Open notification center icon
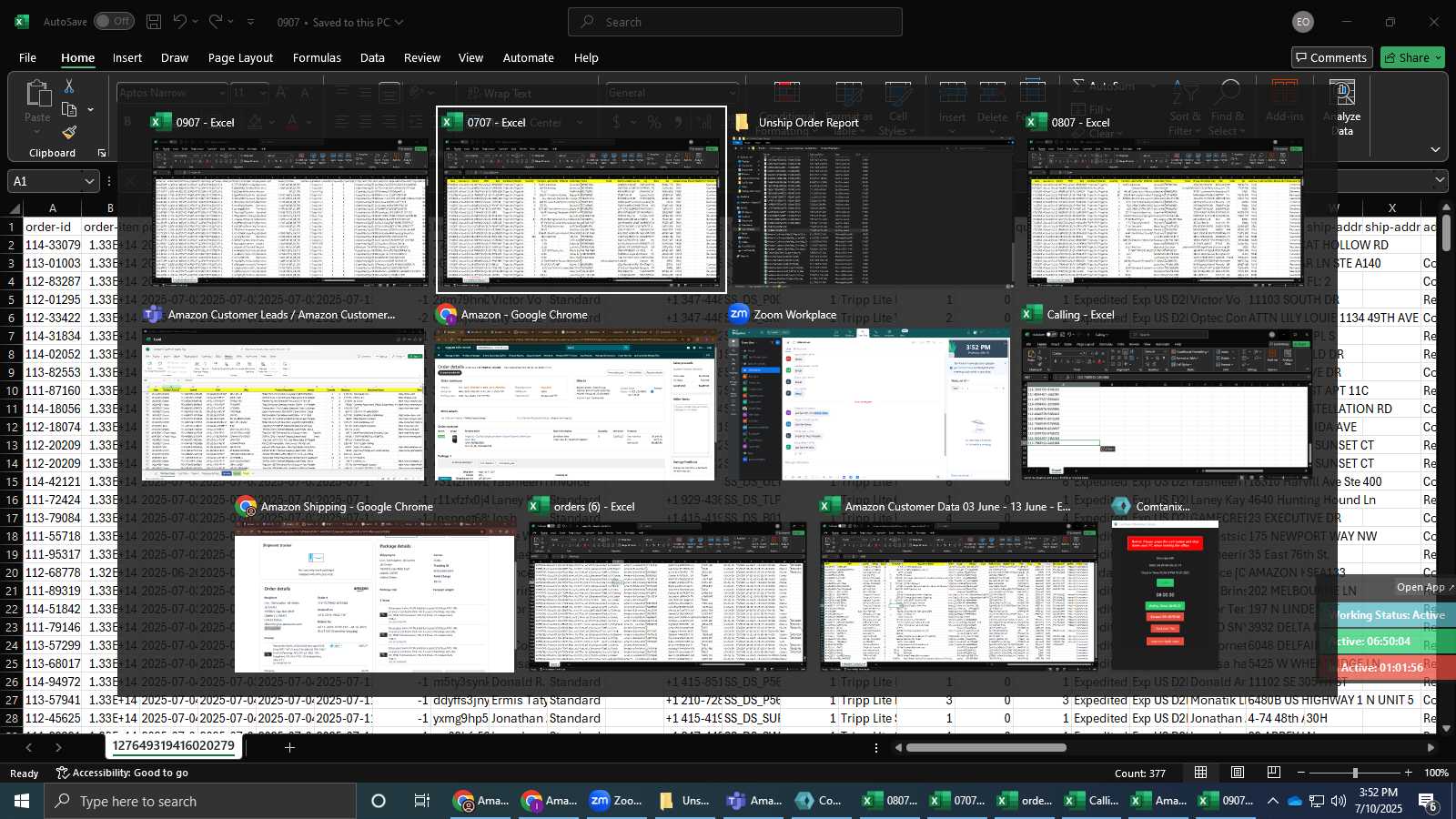Viewport: 1456px width, 819px height. 1429,801
